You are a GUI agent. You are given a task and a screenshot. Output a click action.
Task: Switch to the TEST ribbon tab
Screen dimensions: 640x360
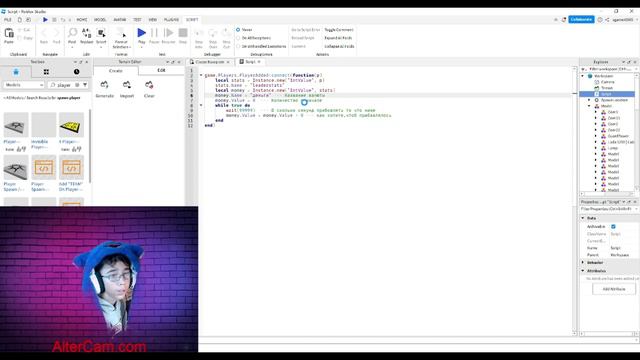(137, 20)
